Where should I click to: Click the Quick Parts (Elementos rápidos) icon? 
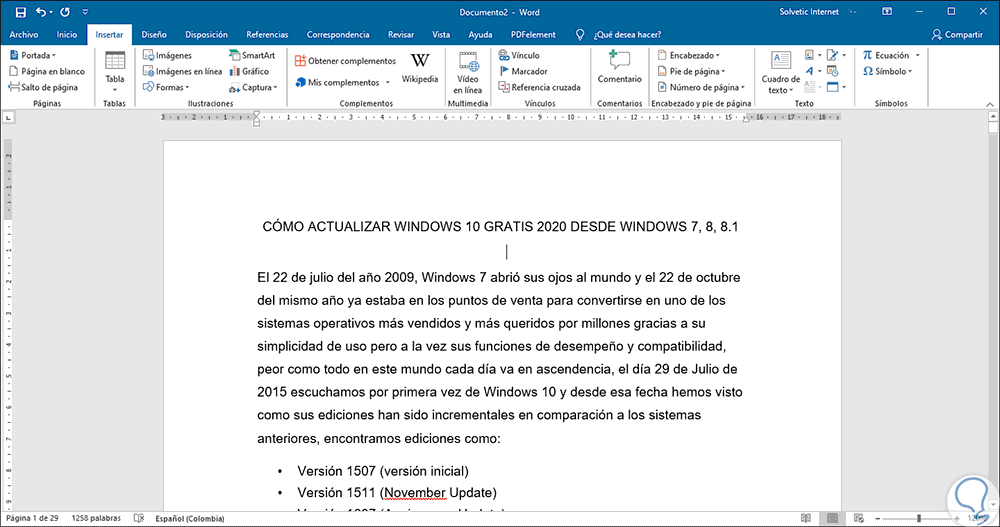click(809, 55)
